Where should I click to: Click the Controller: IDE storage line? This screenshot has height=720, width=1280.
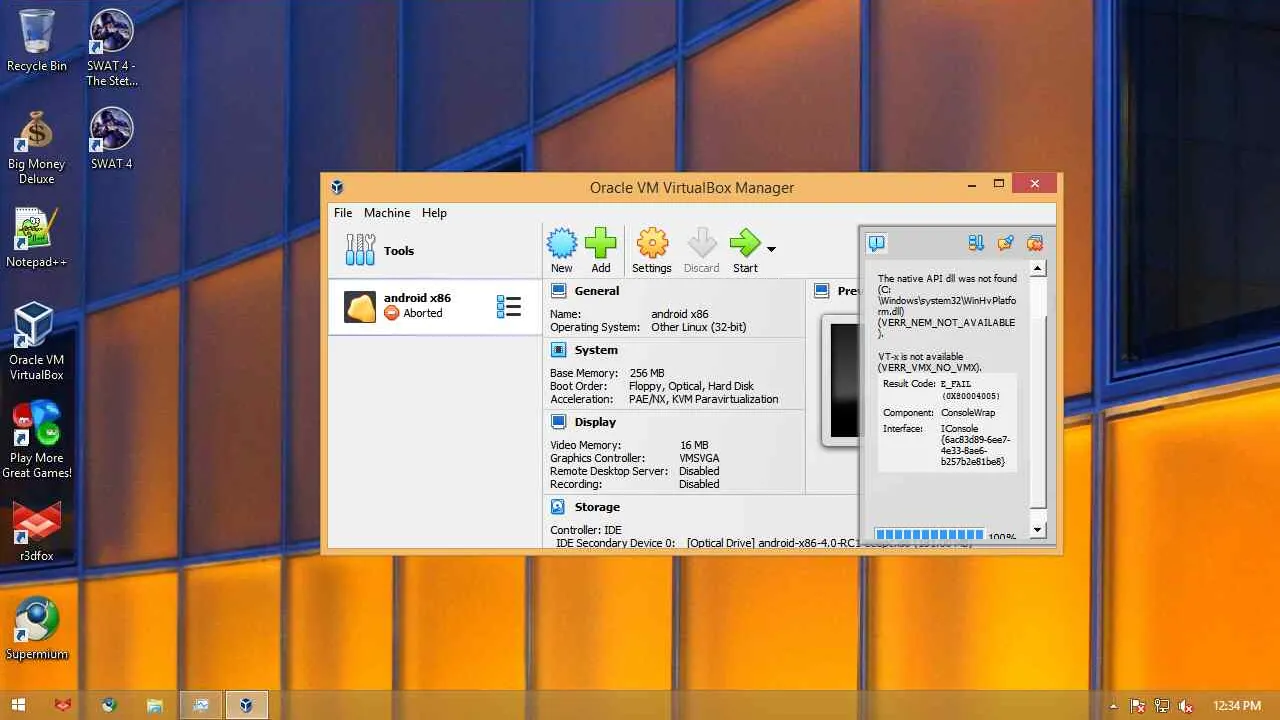[586, 530]
